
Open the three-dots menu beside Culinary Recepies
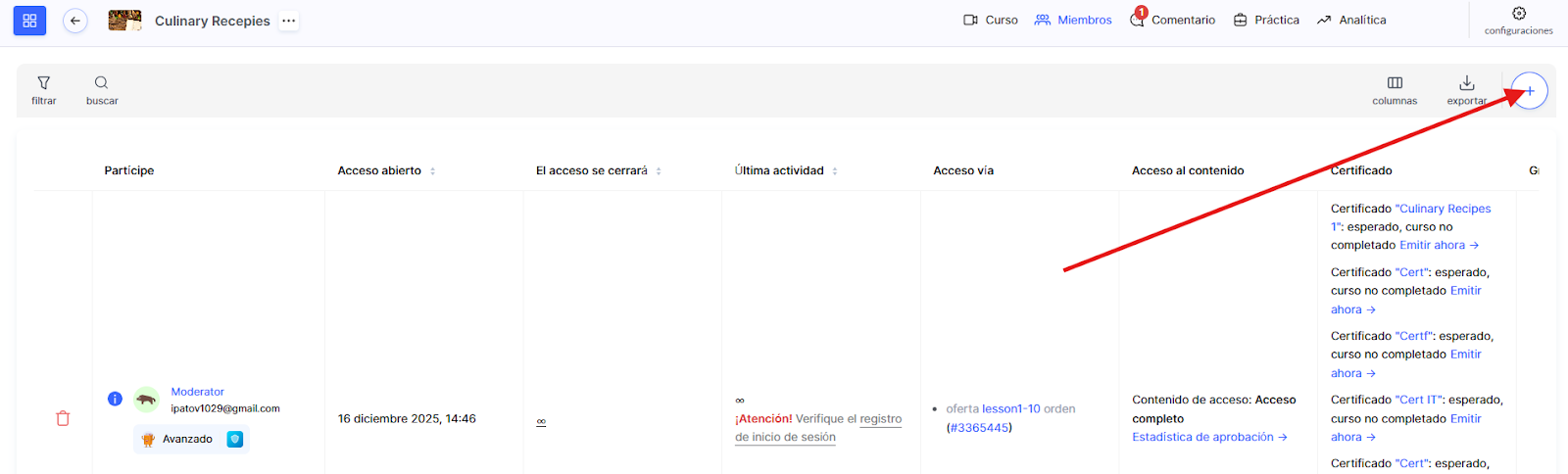tap(288, 21)
